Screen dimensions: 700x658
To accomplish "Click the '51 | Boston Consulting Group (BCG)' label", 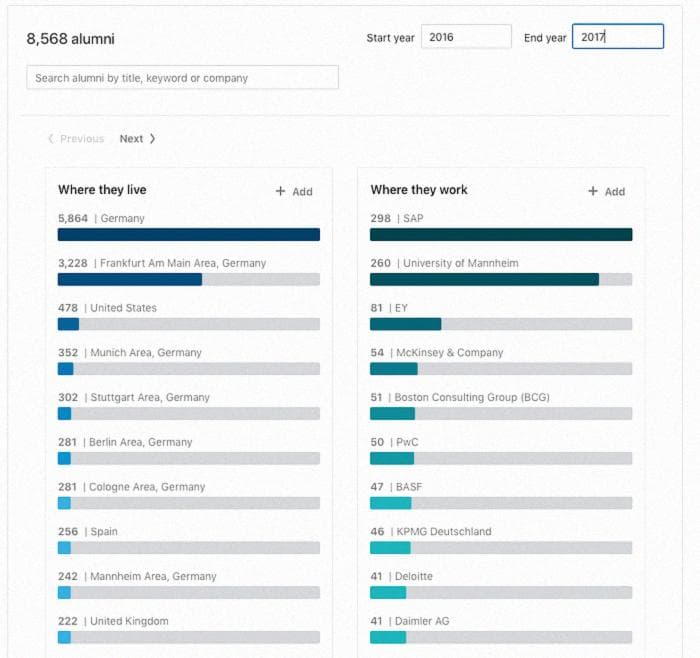I will coord(460,397).
